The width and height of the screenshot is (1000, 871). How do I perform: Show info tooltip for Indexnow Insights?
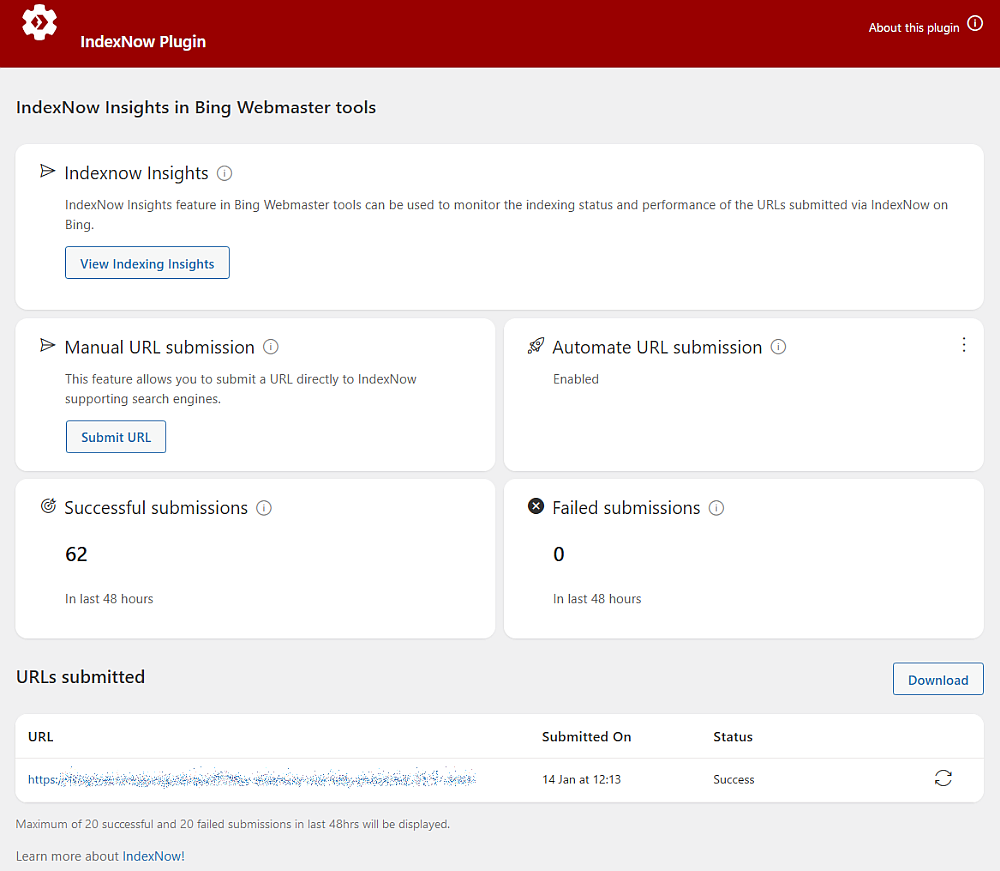pyautogui.click(x=224, y=173)
